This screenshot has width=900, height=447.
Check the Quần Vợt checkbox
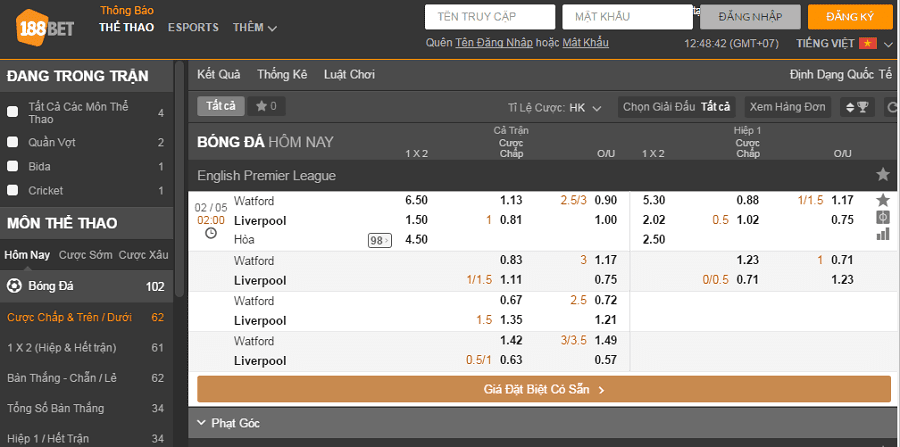(12, 142)
